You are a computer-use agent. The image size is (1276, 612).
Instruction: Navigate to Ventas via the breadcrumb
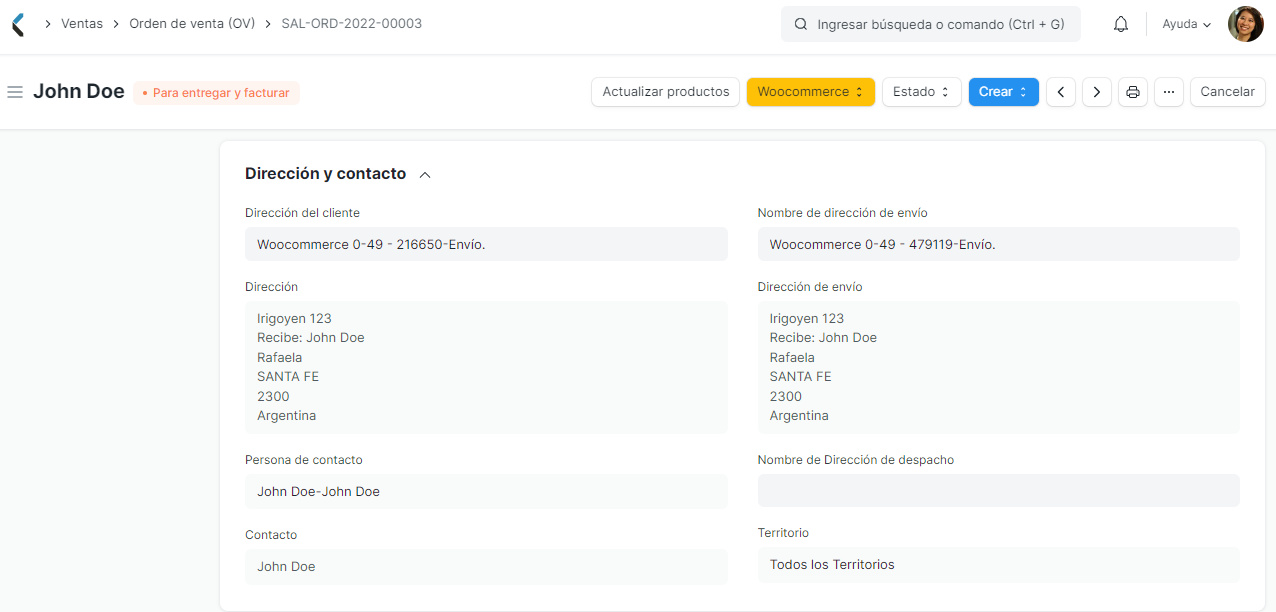pyautogui.click(x=82, y=23)
